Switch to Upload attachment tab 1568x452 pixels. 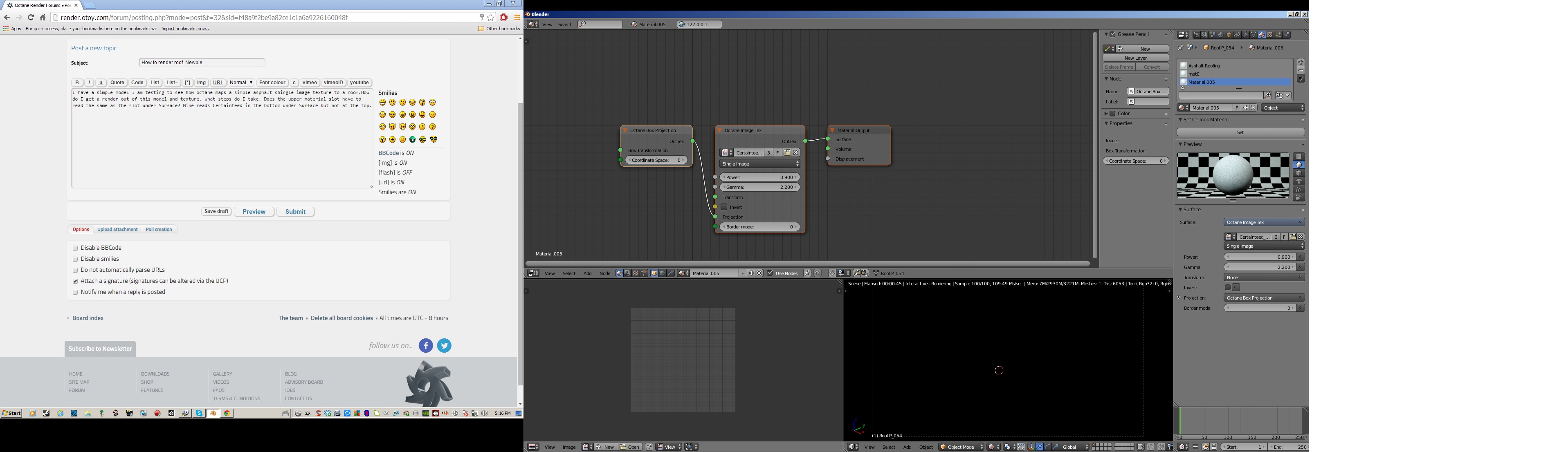[x=117, y=229]
